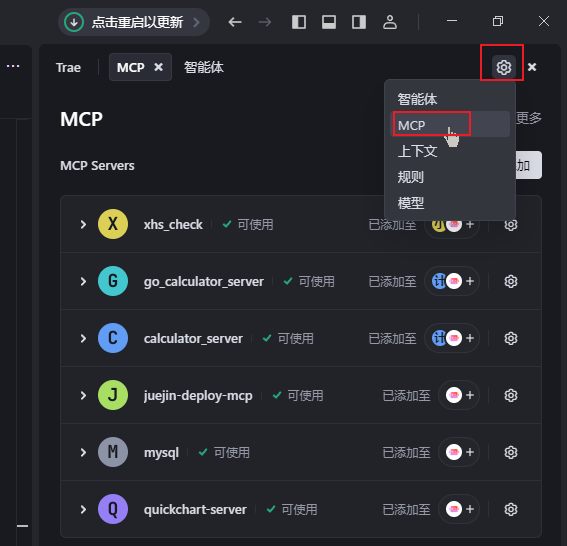567x546 pixels.
Task: Add juejin-deploy-mcp to another agent
Action: point(470,395)
